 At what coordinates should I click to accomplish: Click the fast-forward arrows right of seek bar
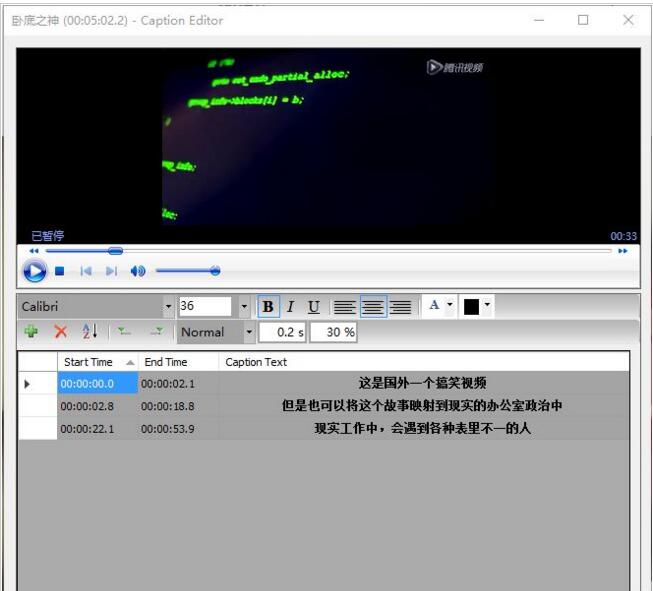click(623, 251)
